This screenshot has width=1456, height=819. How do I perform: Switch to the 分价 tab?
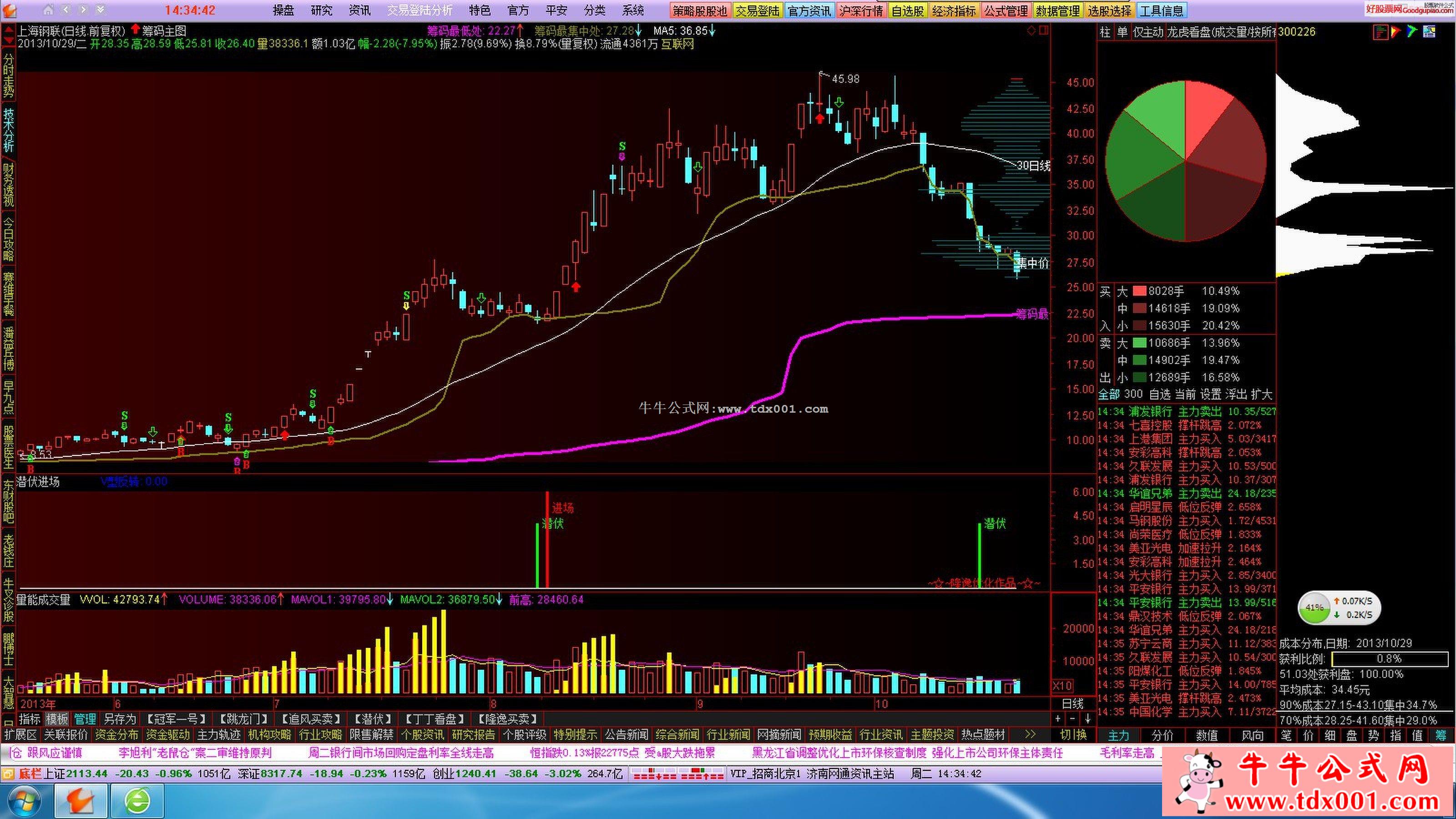(x=1163, y=735)
